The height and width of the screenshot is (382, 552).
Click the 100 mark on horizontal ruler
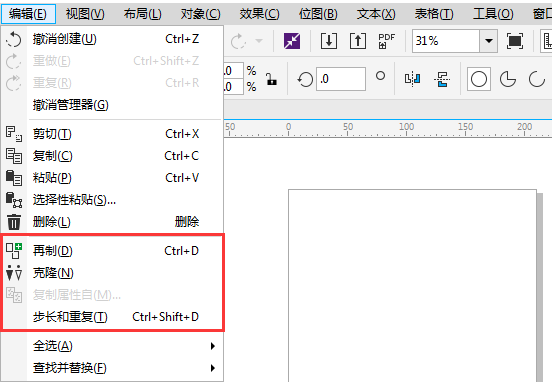(x=406, y=127)
